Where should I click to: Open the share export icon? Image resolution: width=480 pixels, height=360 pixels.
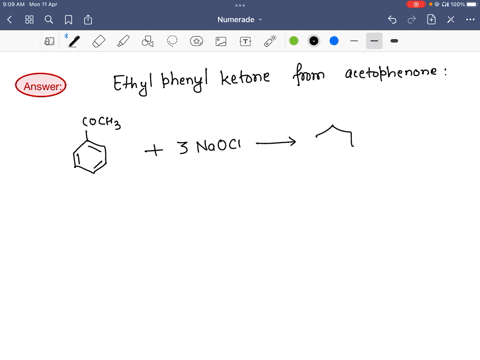click(88, 20)
